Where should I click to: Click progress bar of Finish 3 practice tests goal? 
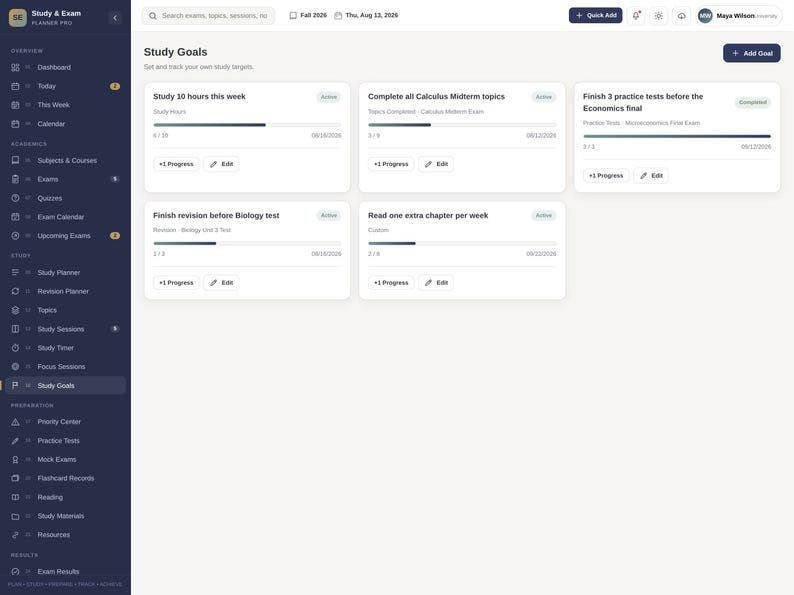pos(677,136)
